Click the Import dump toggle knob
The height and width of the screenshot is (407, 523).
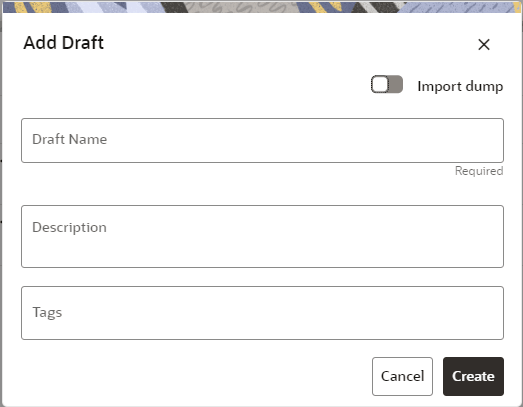pos(380,84)
